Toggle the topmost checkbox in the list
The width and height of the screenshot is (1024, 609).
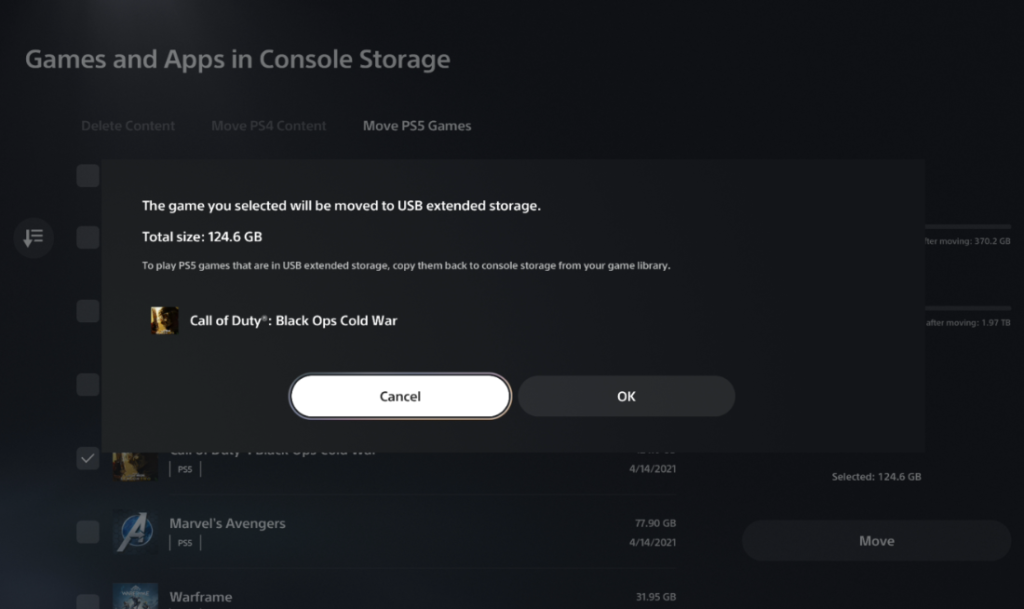point(88,176)
